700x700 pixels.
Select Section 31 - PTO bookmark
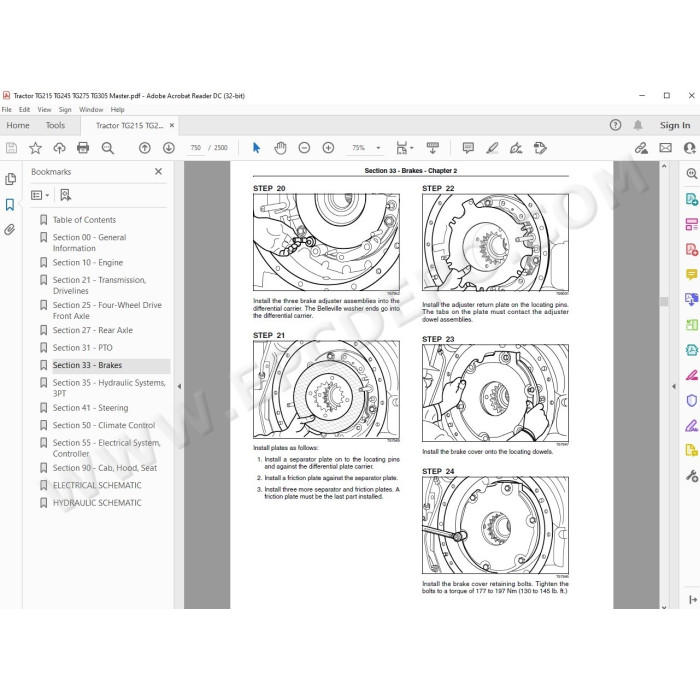(83, 348)
